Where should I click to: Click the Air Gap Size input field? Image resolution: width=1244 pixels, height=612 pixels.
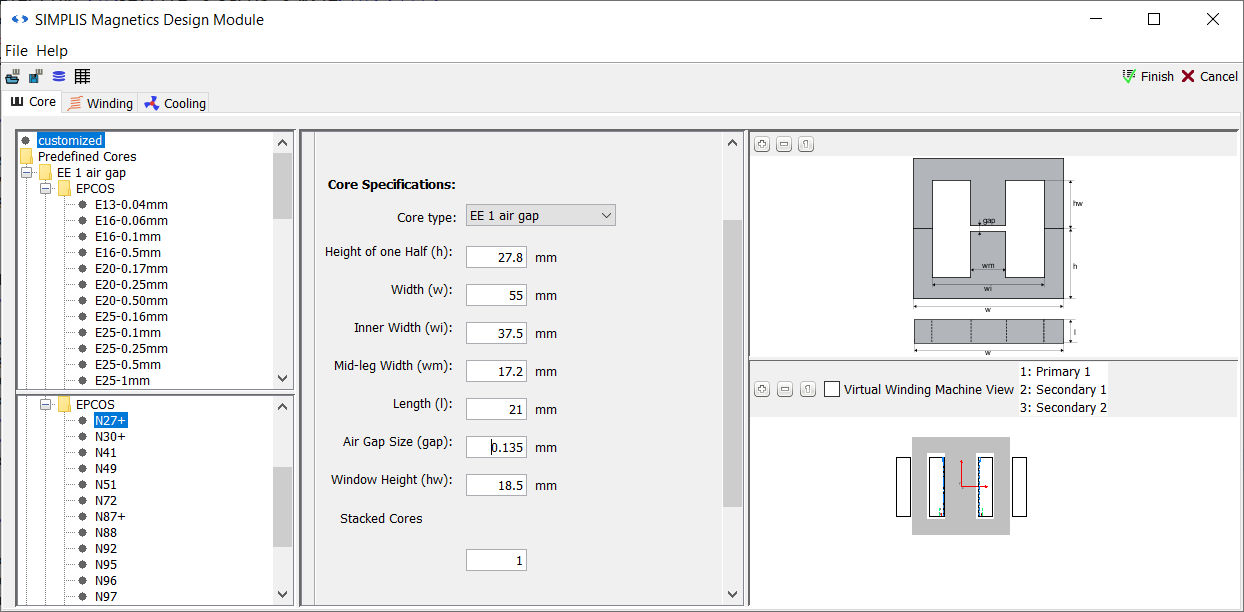tap(496, 447)
